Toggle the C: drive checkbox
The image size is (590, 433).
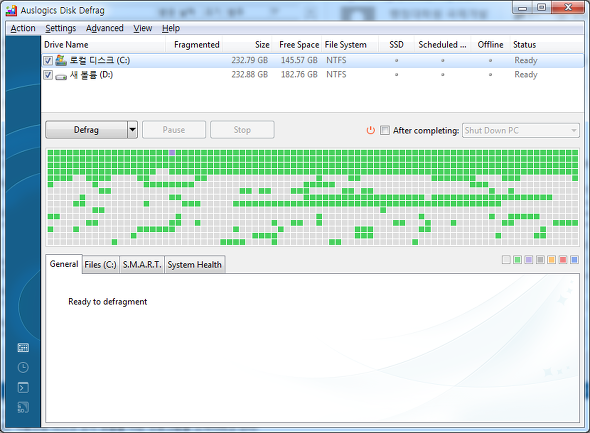tap(48, 61)
